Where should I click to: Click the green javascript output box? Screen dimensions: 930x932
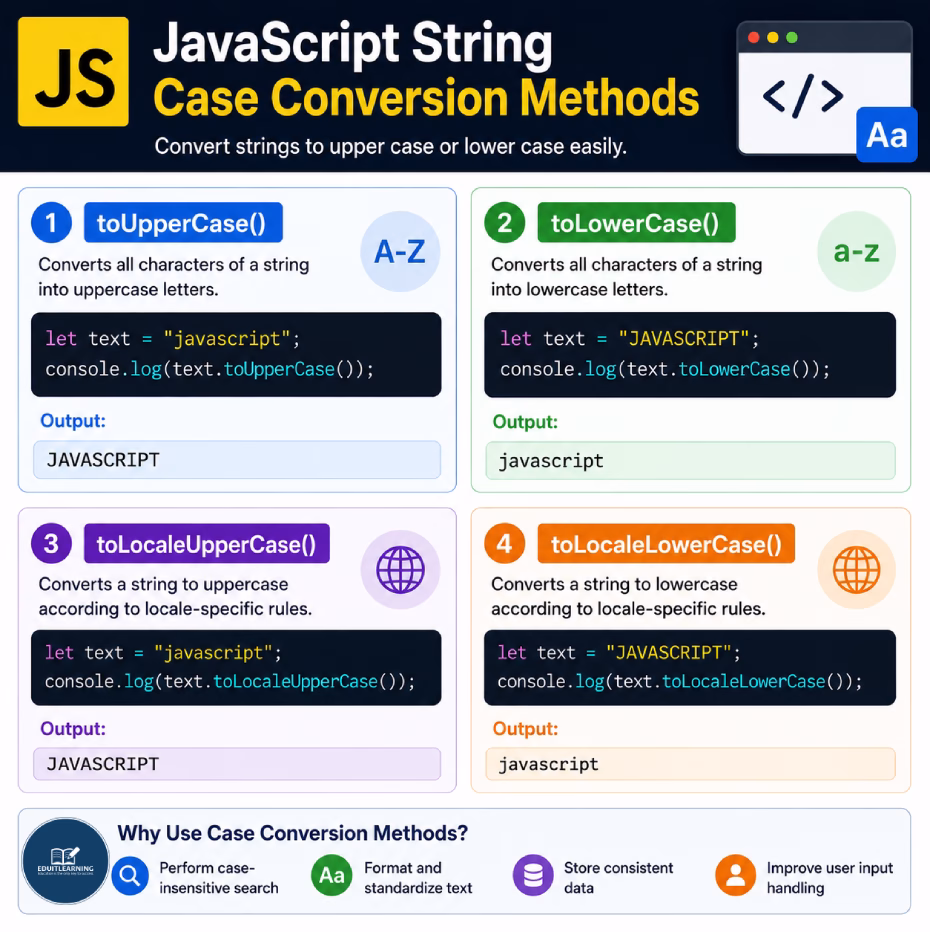click(691, 461)
